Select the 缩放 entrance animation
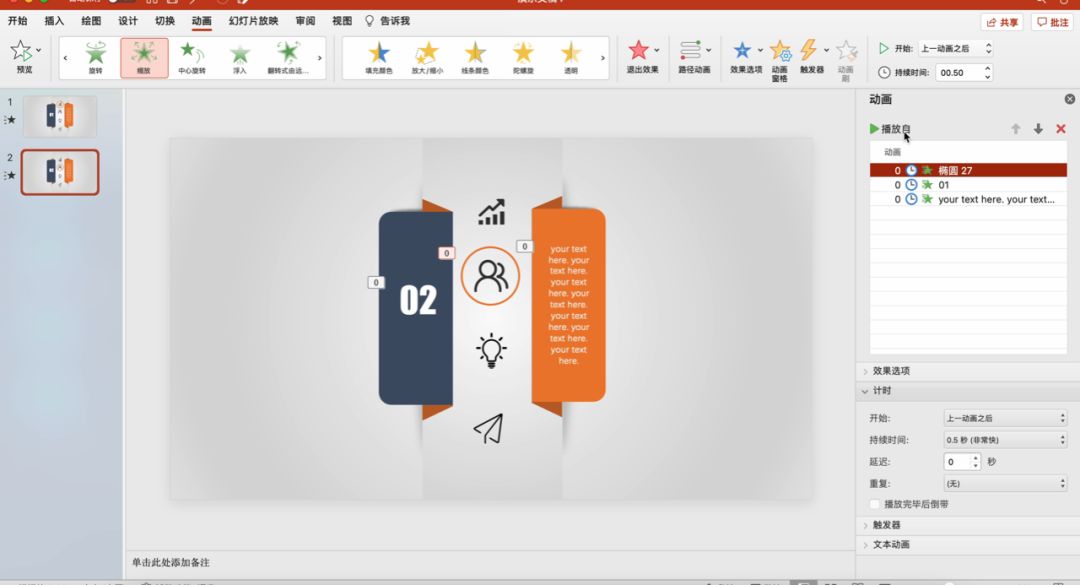 pyautogui.click(x=144, y=57)
